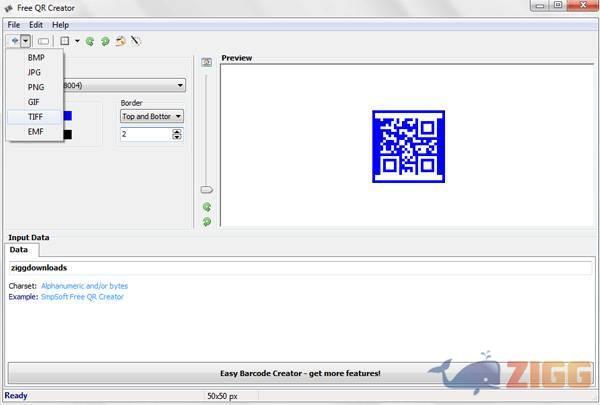Click the second green rotate icon in the toolbar
Screen dimensions: 600x405
pyautogui.click(x=104, y=41)
